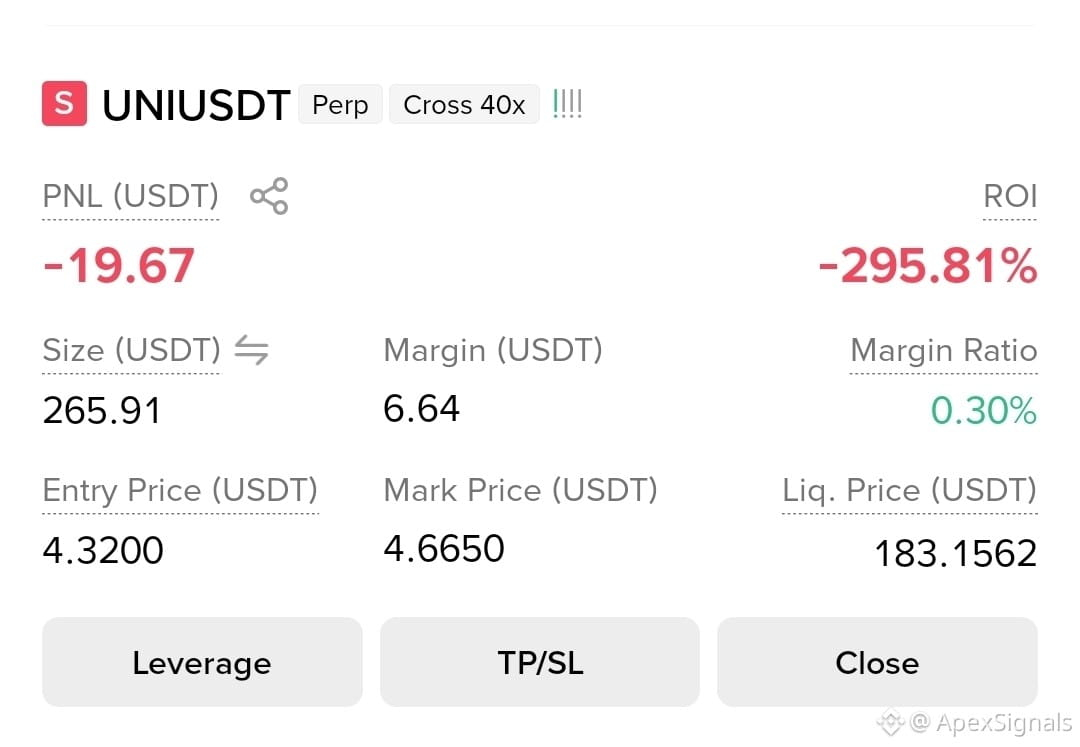This screenshot has height=747, width=1080.
Task: Show PNL (USDT) label explanation
Action: pyautogui.click(x=131, y=197)
